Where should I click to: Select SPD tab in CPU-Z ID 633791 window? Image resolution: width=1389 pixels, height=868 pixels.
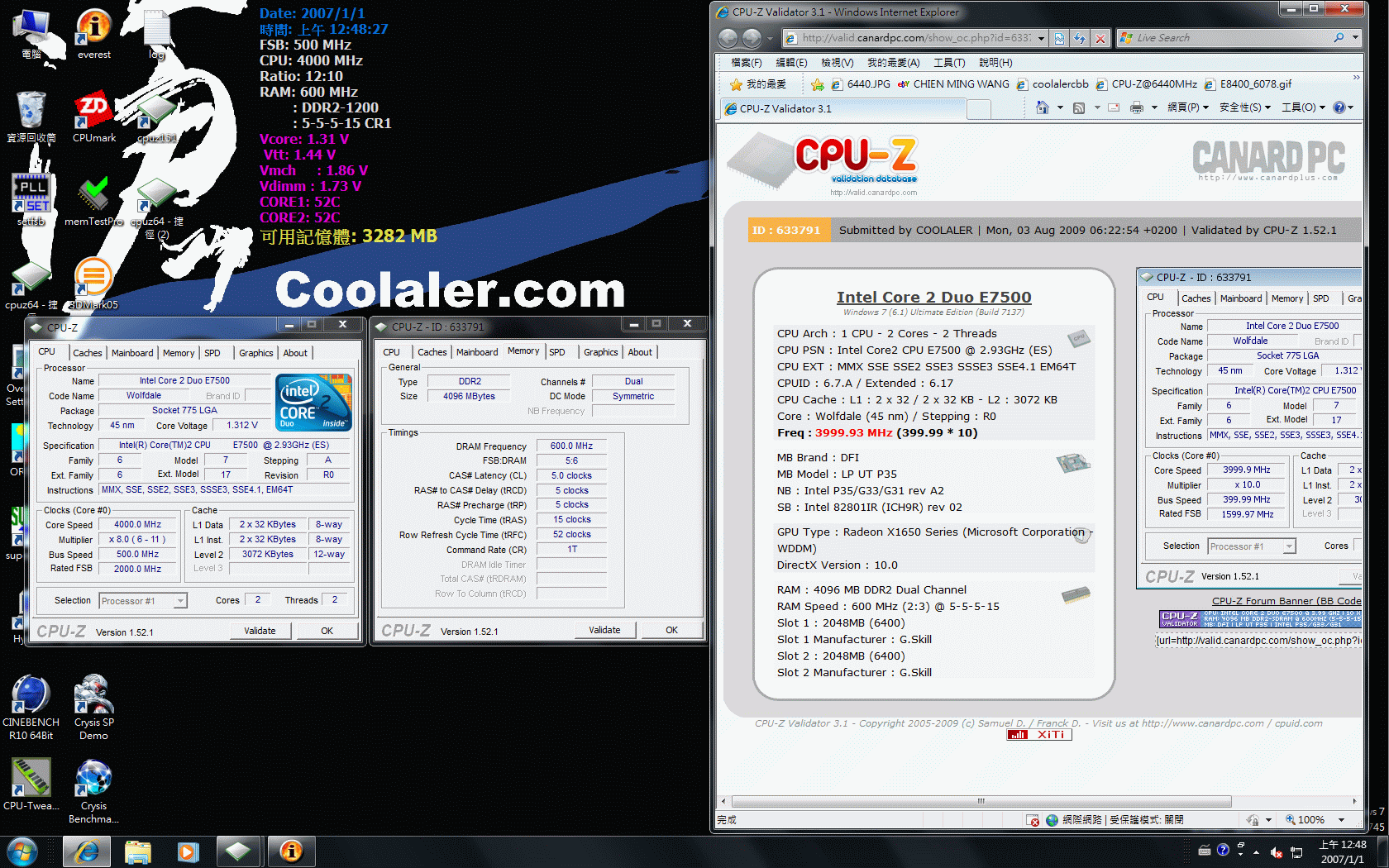[557, 352]
